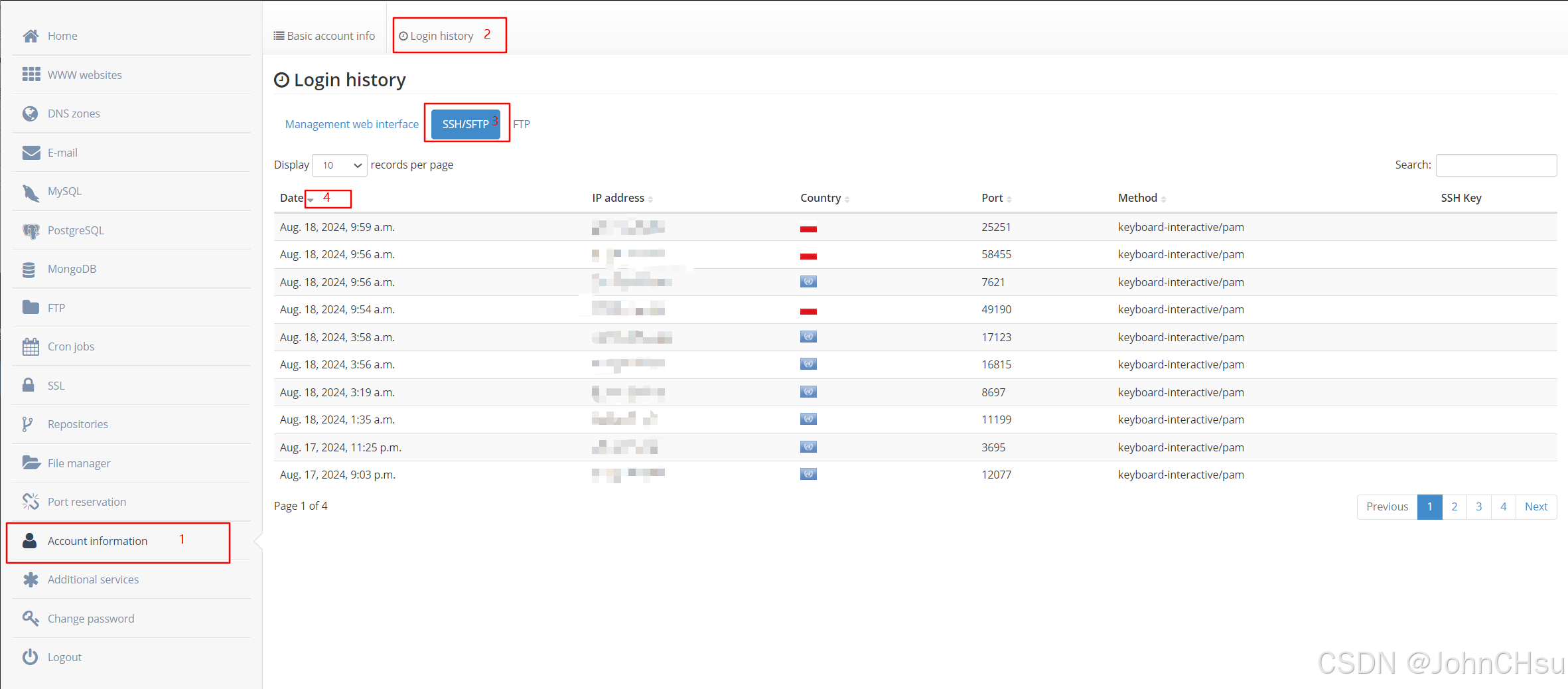Open the Login history tab

pyautogui.click(x=441, y=35)
